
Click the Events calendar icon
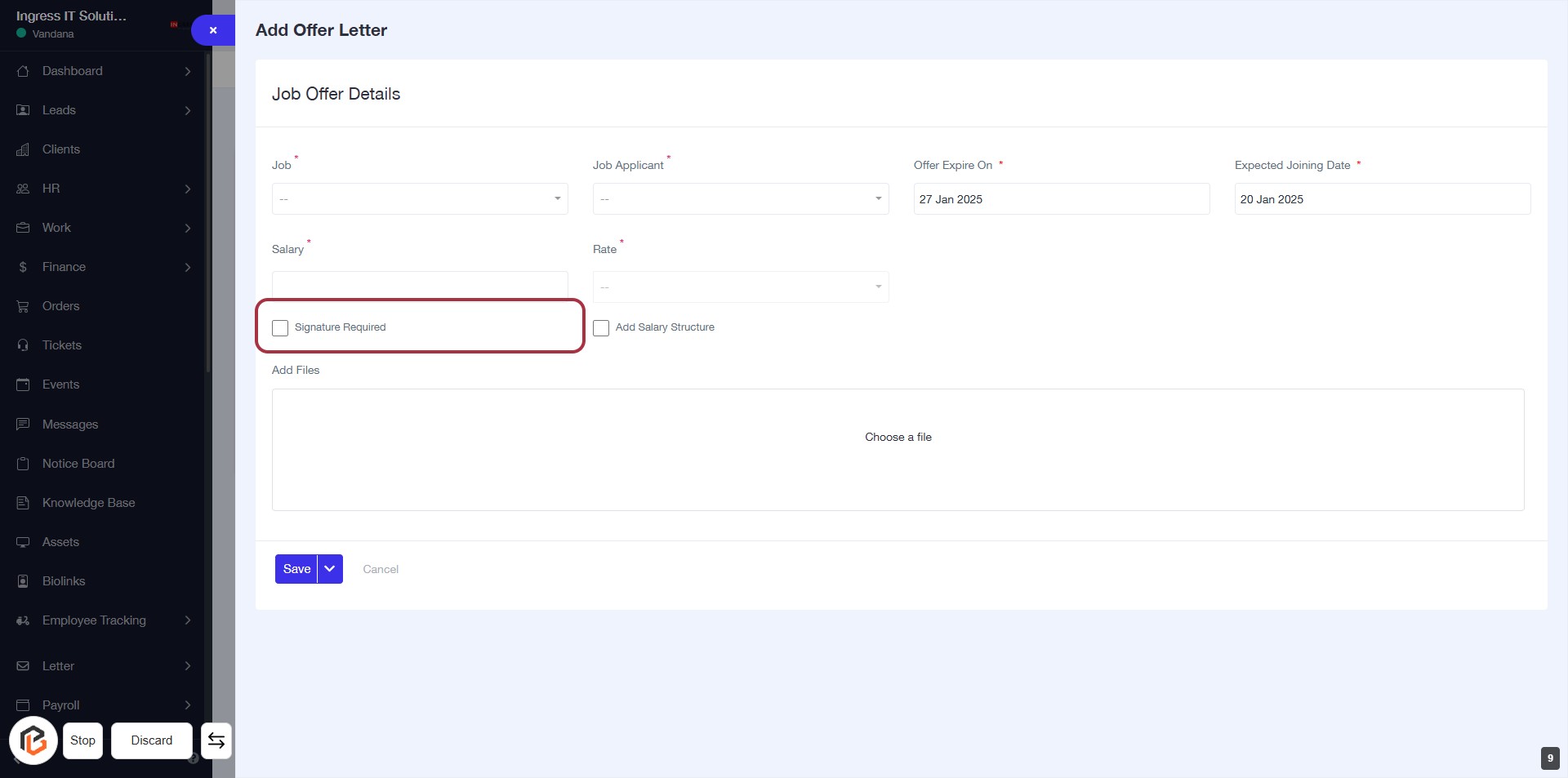(x=23, y=385)
